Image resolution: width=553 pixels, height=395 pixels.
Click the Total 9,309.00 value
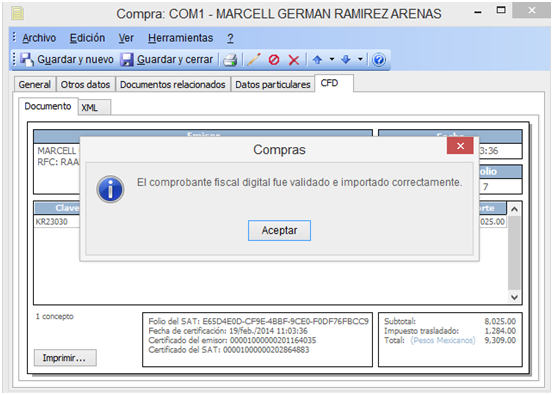coord(500,340)
